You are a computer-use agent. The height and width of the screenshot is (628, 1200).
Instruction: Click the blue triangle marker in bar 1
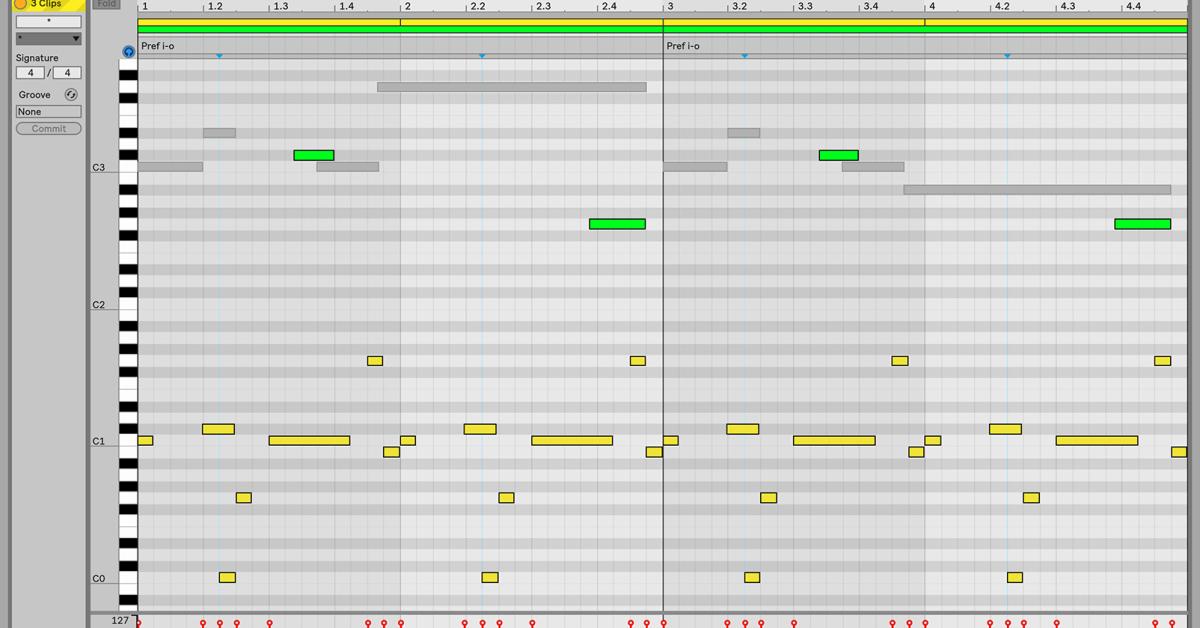pyautogui.click(x=220, y=56)
